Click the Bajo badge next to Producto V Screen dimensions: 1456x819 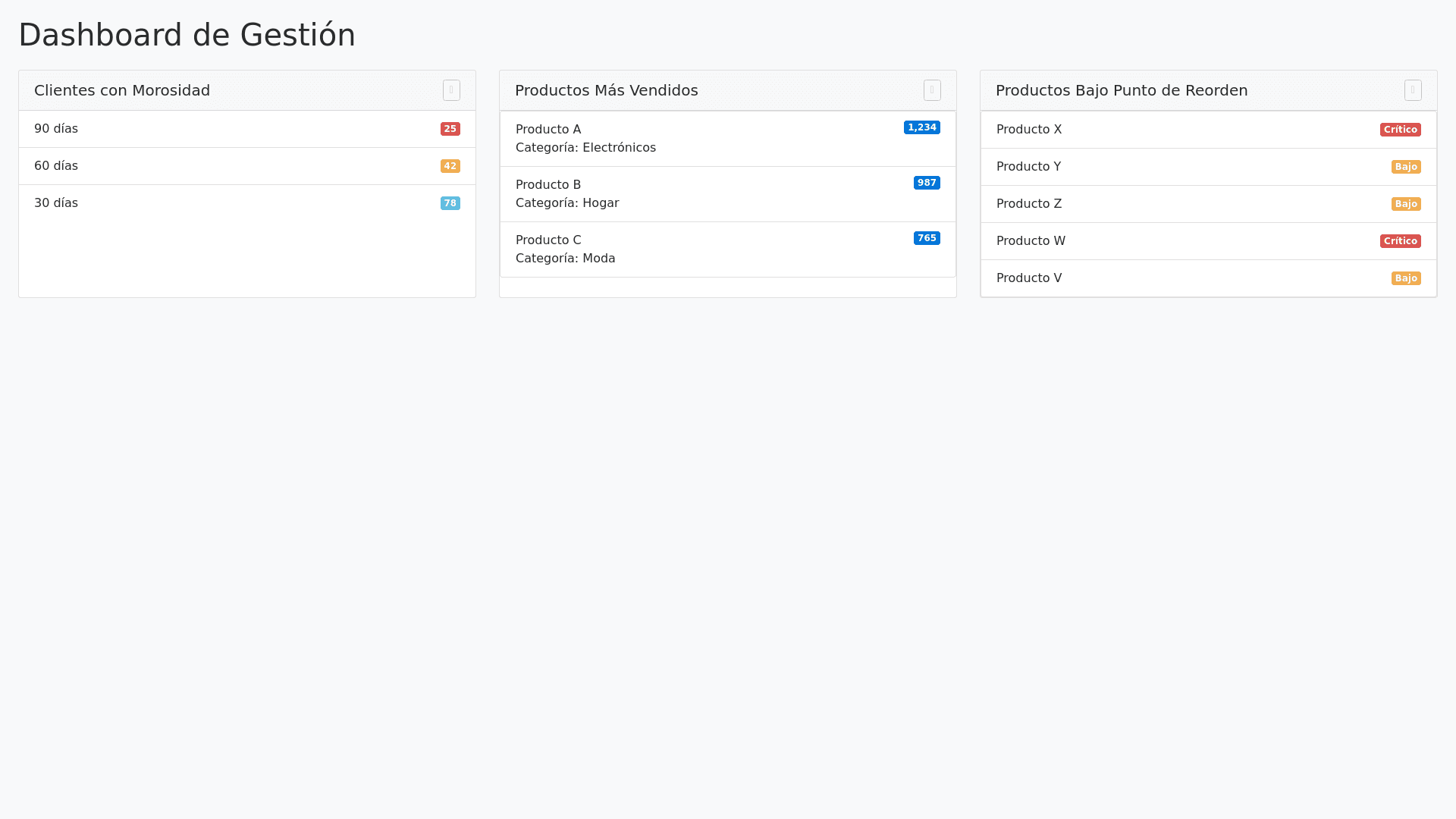(x=1405, y=278)
